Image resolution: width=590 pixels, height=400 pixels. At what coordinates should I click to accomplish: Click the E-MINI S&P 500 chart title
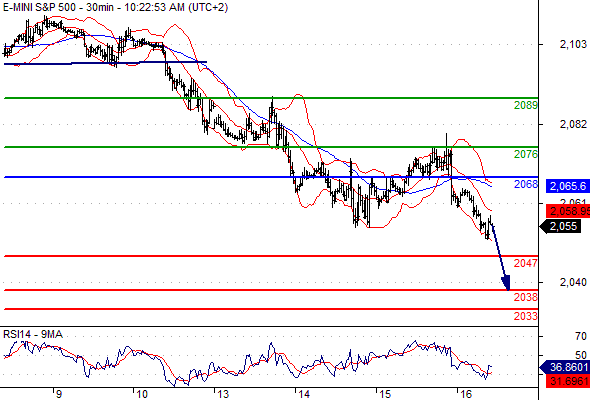115,7
